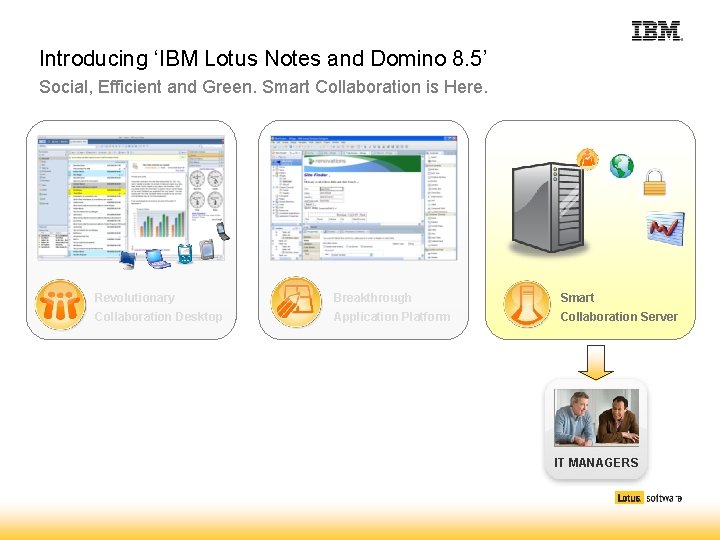720x540 pixels.
Task: Click the subtitle 'Social, Efficient and Green'
Action: pyautogui.click(x=147, y=87)
